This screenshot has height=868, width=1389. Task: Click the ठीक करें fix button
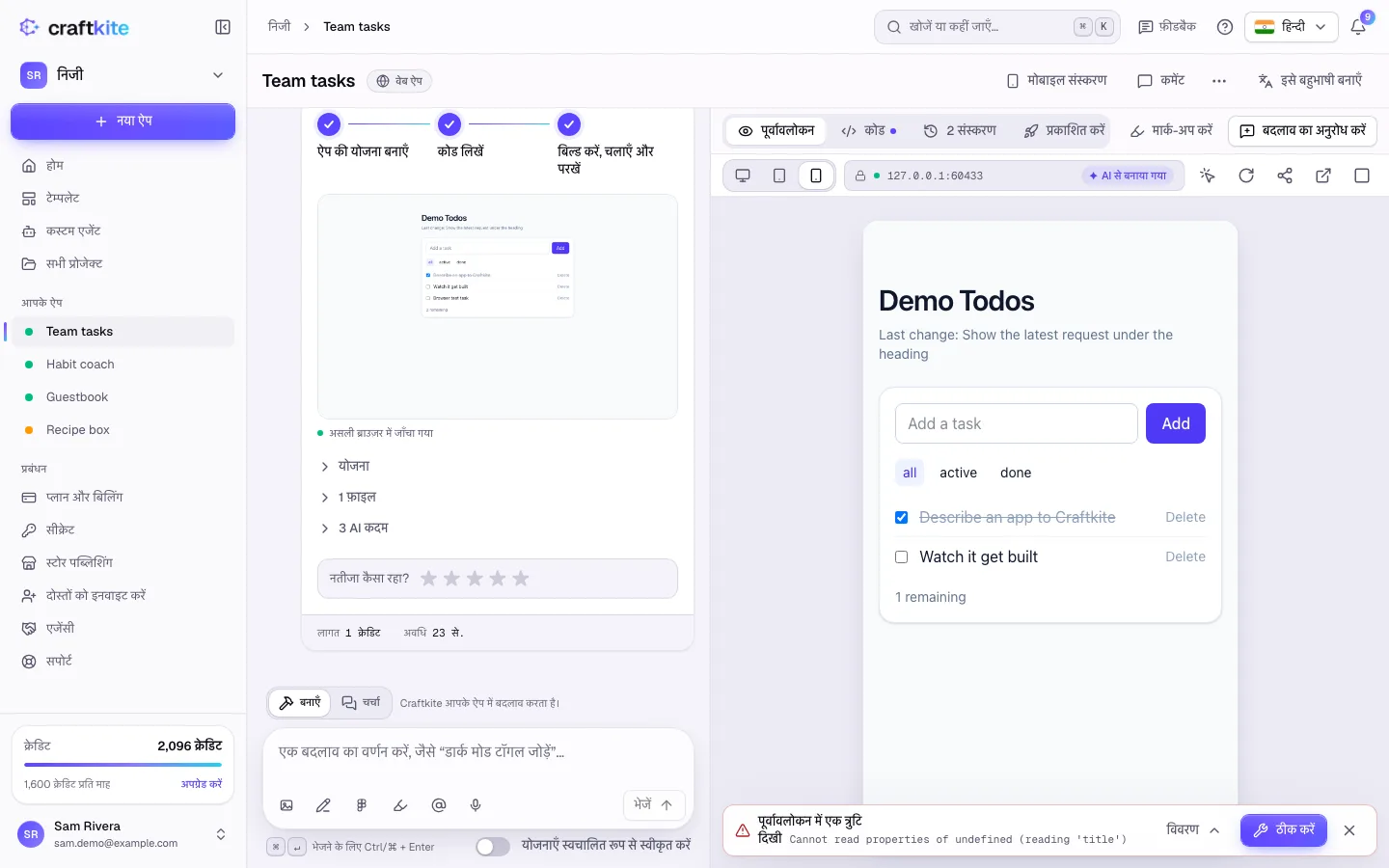tap(1284, 830)
